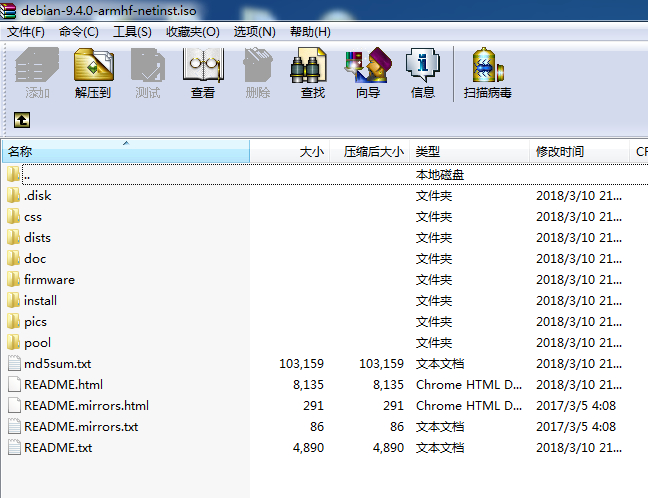Open the Commands (命令) menu

point(79,32)
